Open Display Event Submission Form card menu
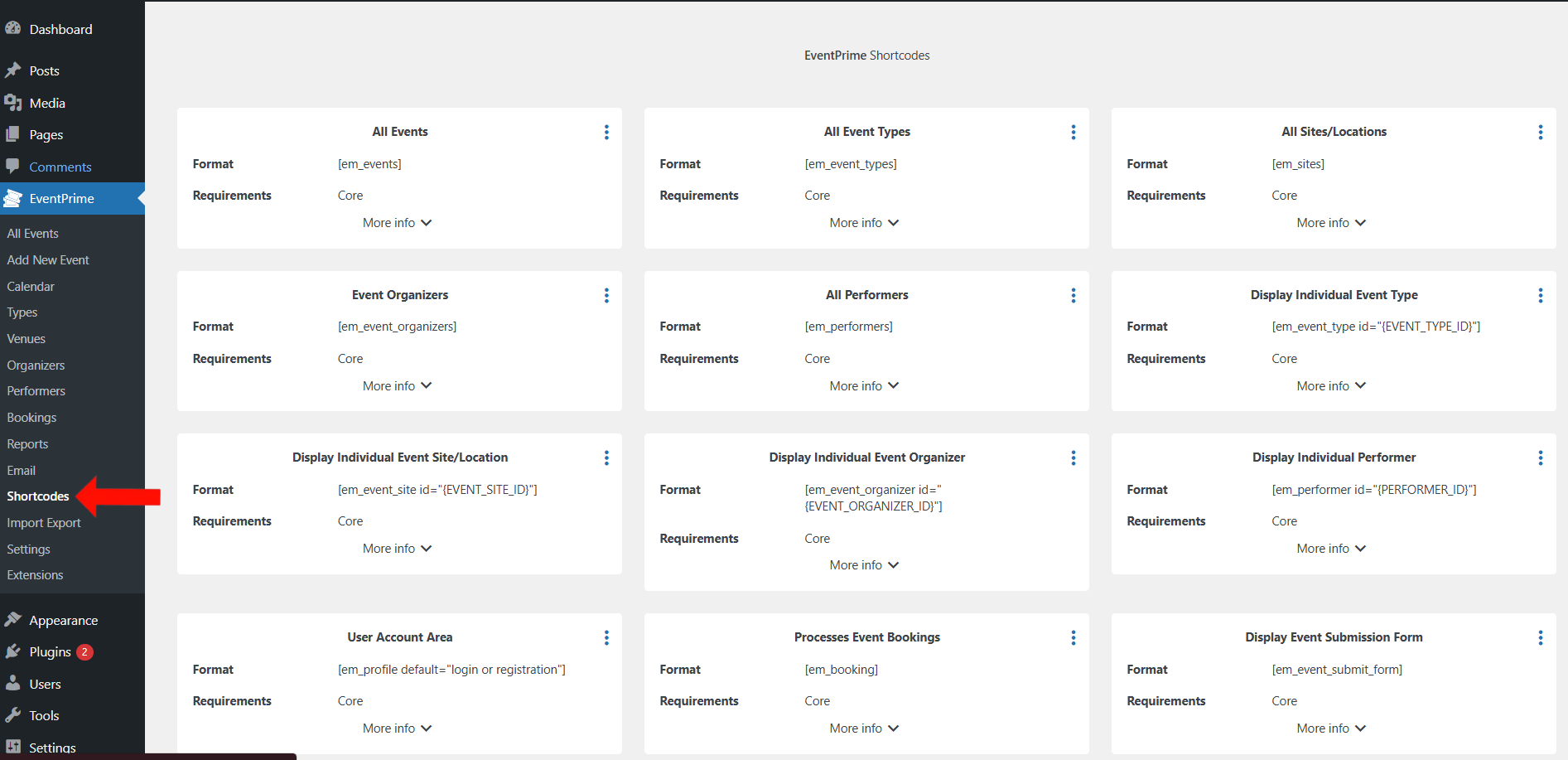The height and width of the screenshot is (760, 1568). tap(1541, 638)
